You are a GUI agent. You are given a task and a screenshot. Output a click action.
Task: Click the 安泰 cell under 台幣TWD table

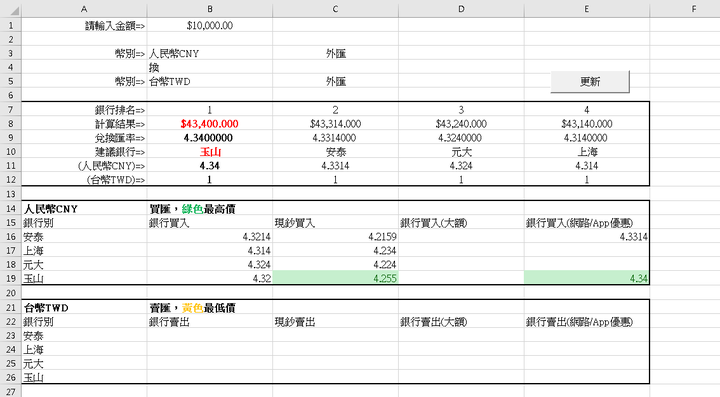pos(84,336)
